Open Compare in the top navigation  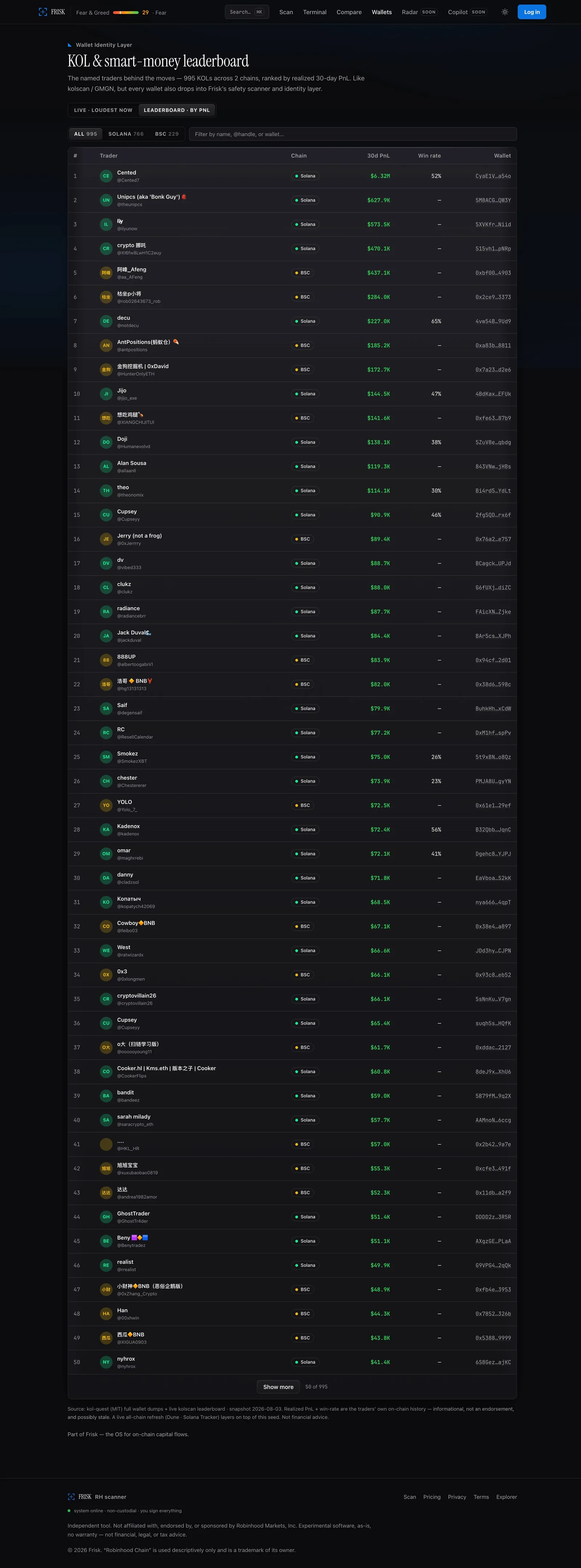(349, 12)
